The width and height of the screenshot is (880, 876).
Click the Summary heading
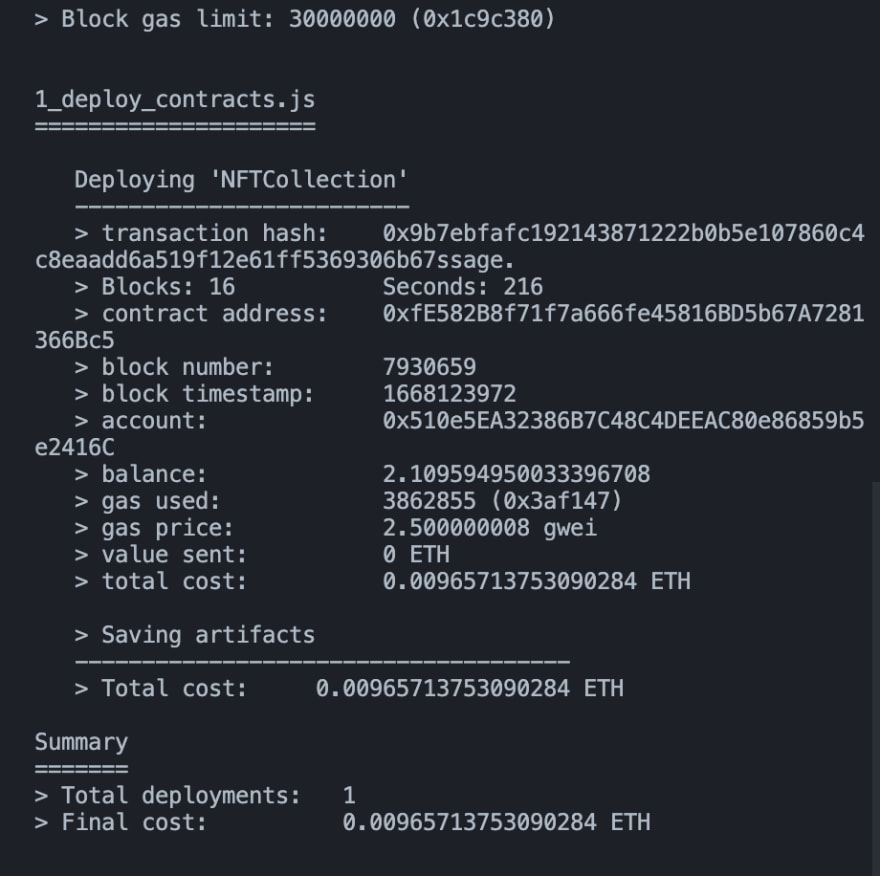(81, 742)
